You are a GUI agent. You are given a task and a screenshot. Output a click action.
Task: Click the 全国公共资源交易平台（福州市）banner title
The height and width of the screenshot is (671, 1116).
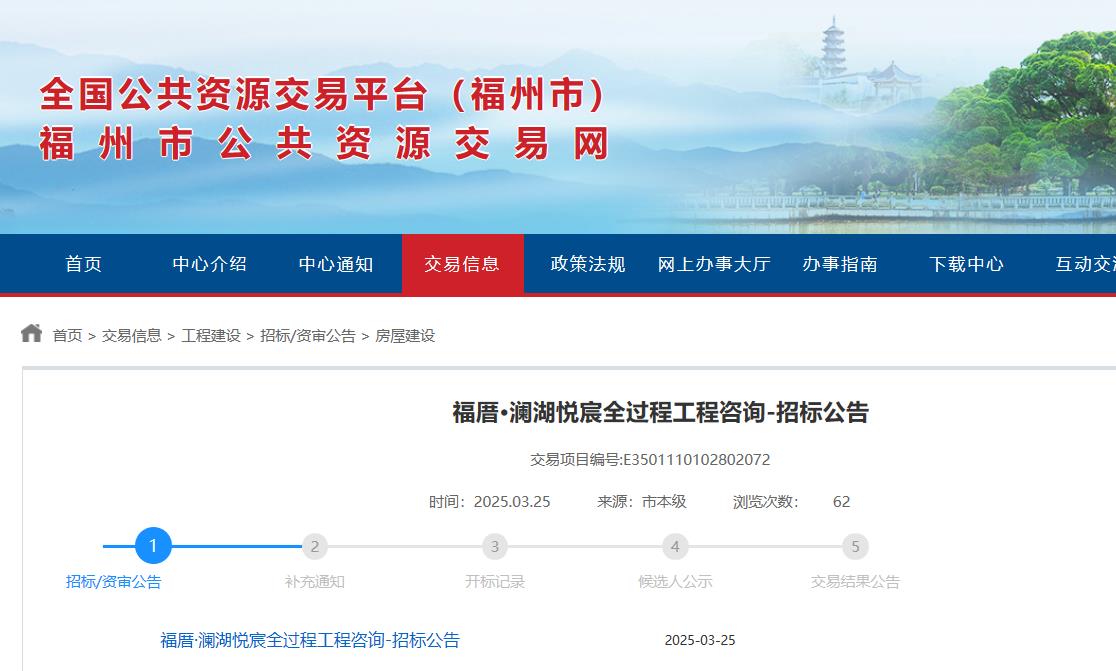(325, 95)
